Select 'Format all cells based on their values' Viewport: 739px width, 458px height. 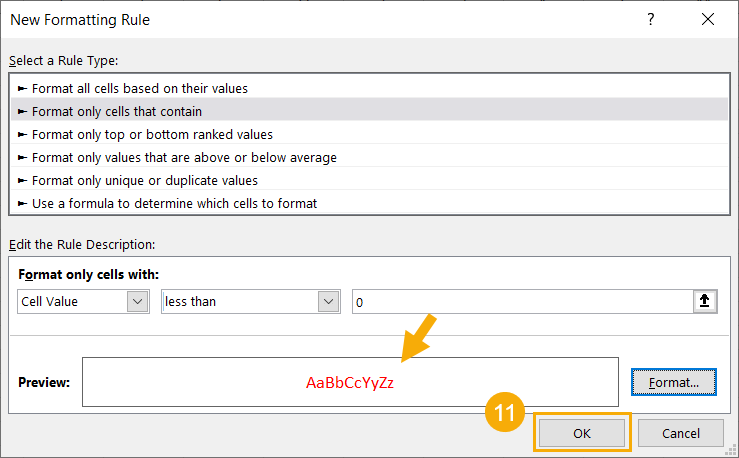[140, 88]
